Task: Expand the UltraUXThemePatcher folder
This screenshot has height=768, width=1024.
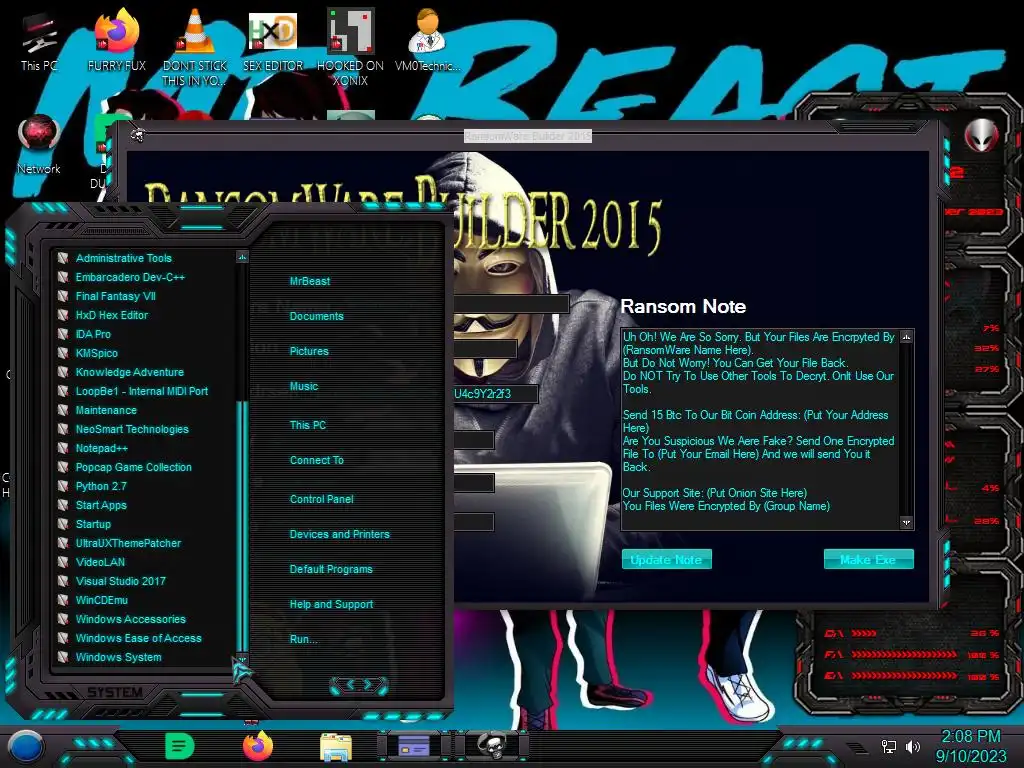Action: click(x=128, y=543)
